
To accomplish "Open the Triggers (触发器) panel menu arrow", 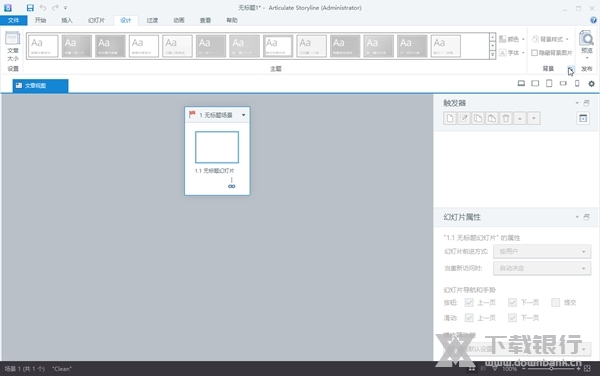I will (x=577, y=103).
